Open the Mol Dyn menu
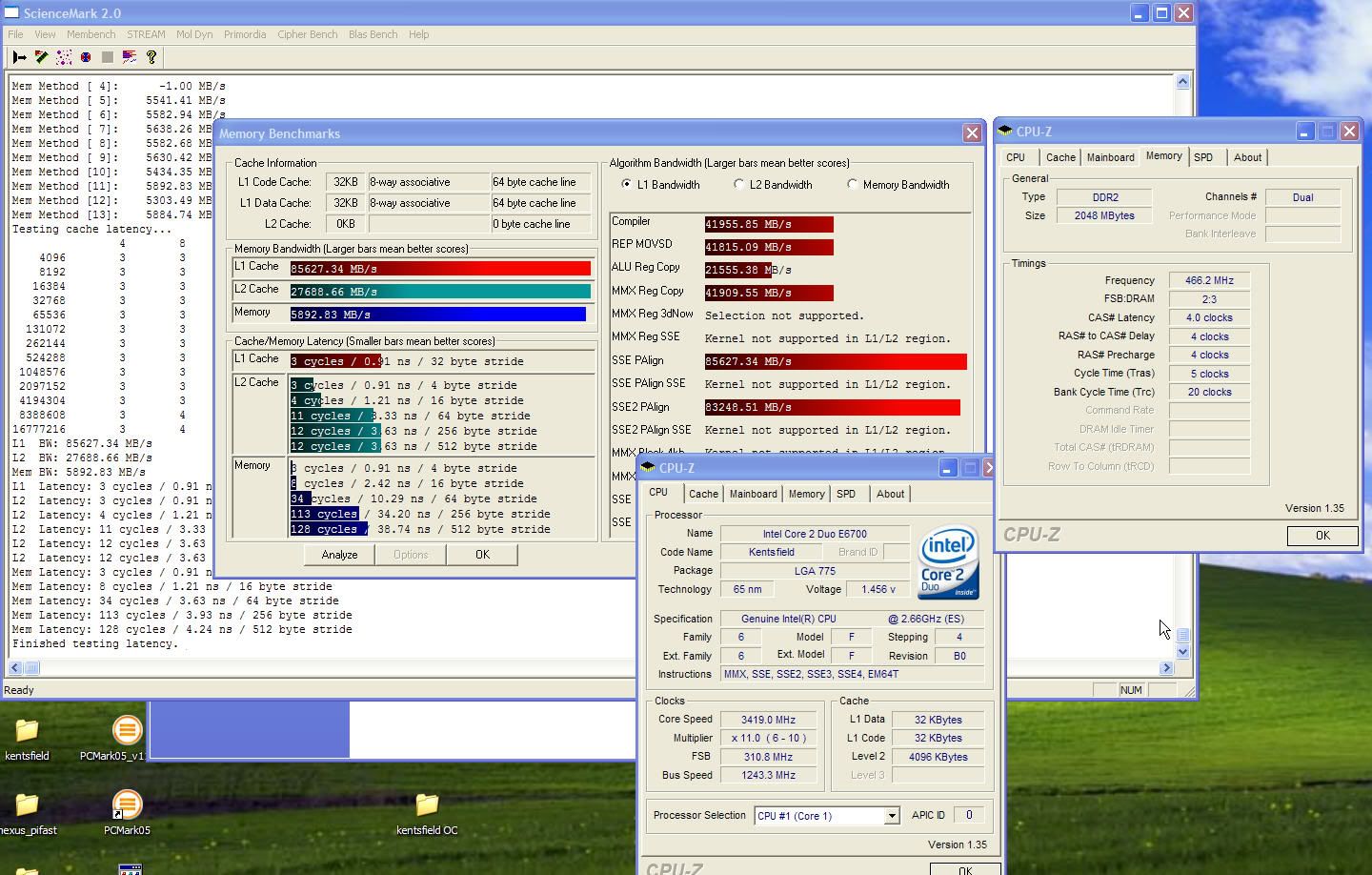 coord(194,34)
